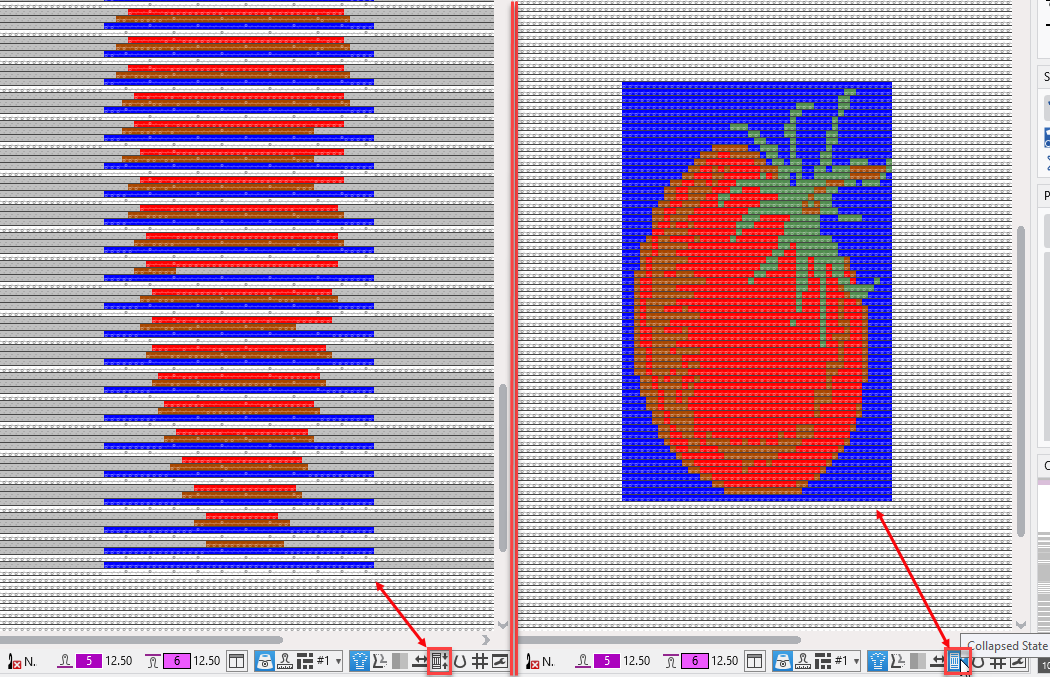The height and width of the screenshot is (677, 1050).
Task: Toggle the gray shading icon in right toolbar
Action: pyautogui.click(x=917, y=661)
